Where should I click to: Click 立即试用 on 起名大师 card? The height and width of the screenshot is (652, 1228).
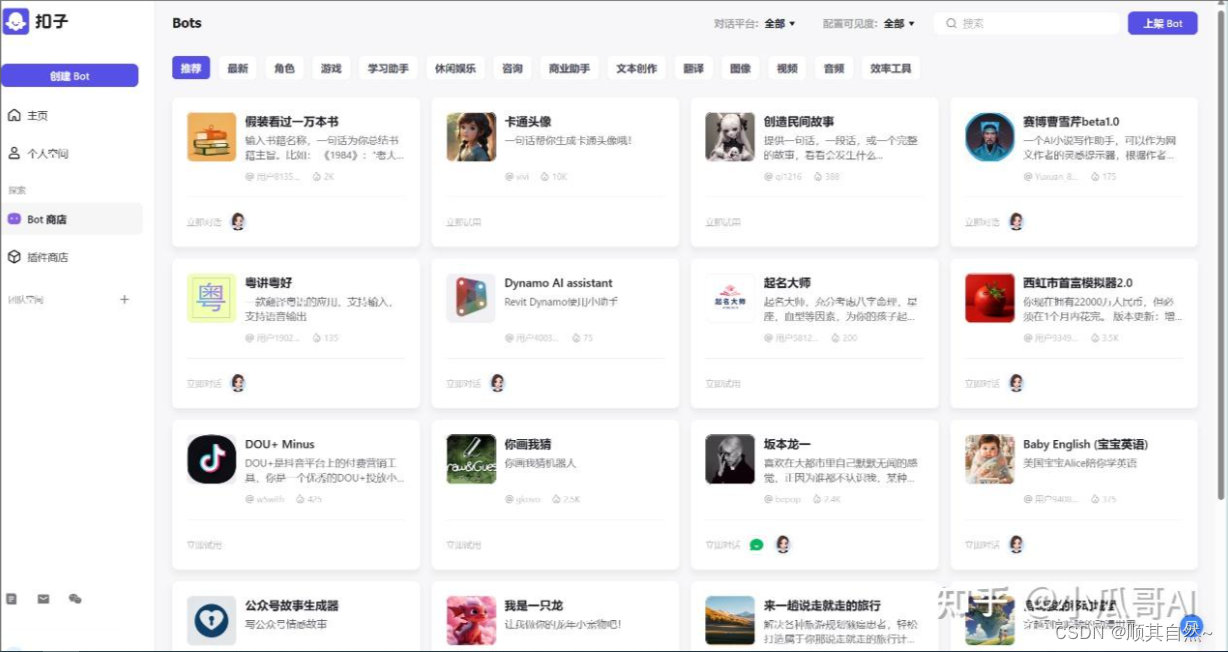(723, 383)
